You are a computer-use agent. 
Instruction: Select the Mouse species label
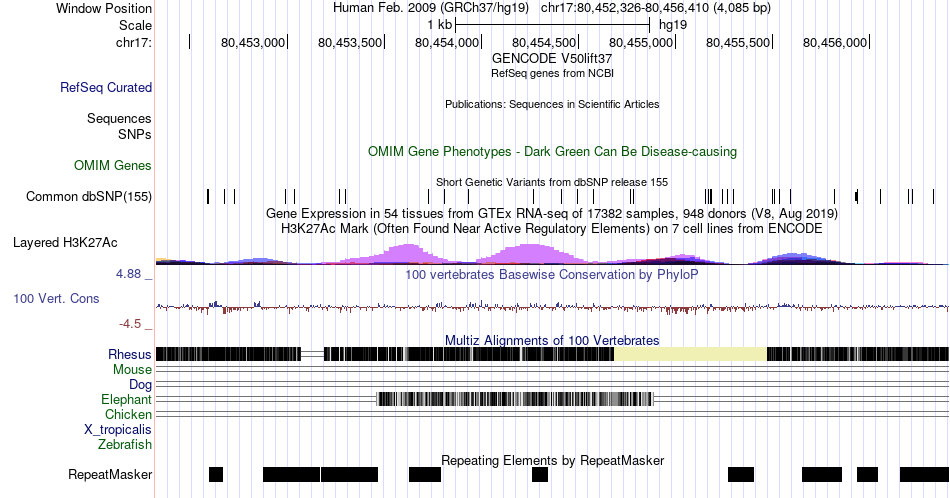(132, 370)
